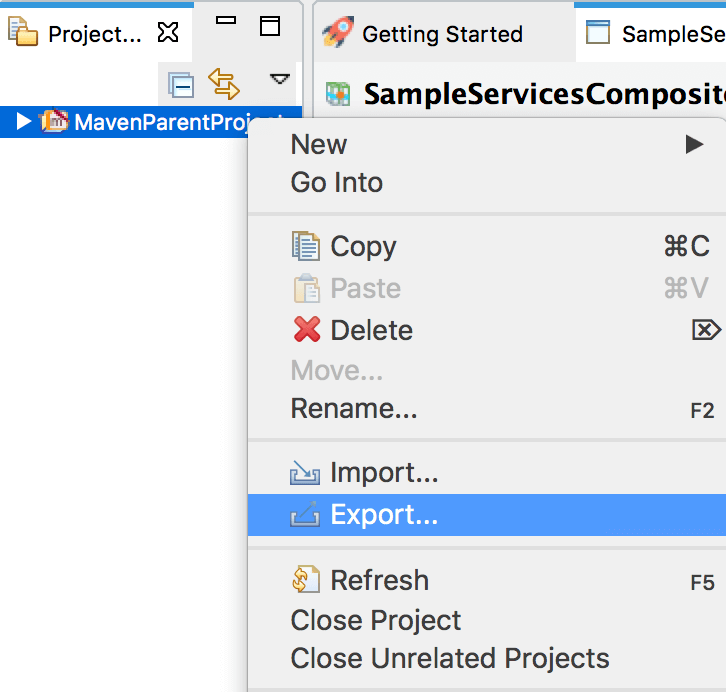Close the Project Explorer view tab
726x692 pixels.
point(168,32)
